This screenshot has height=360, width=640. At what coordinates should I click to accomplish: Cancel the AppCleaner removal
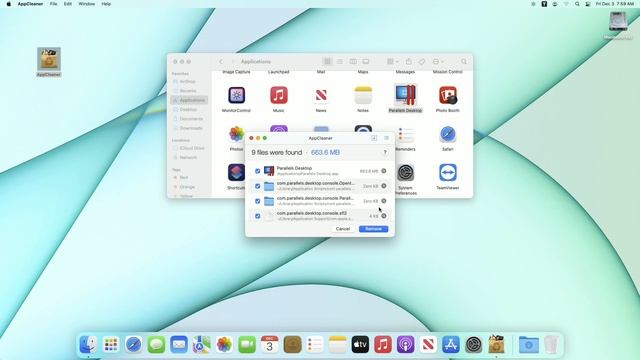343,229
